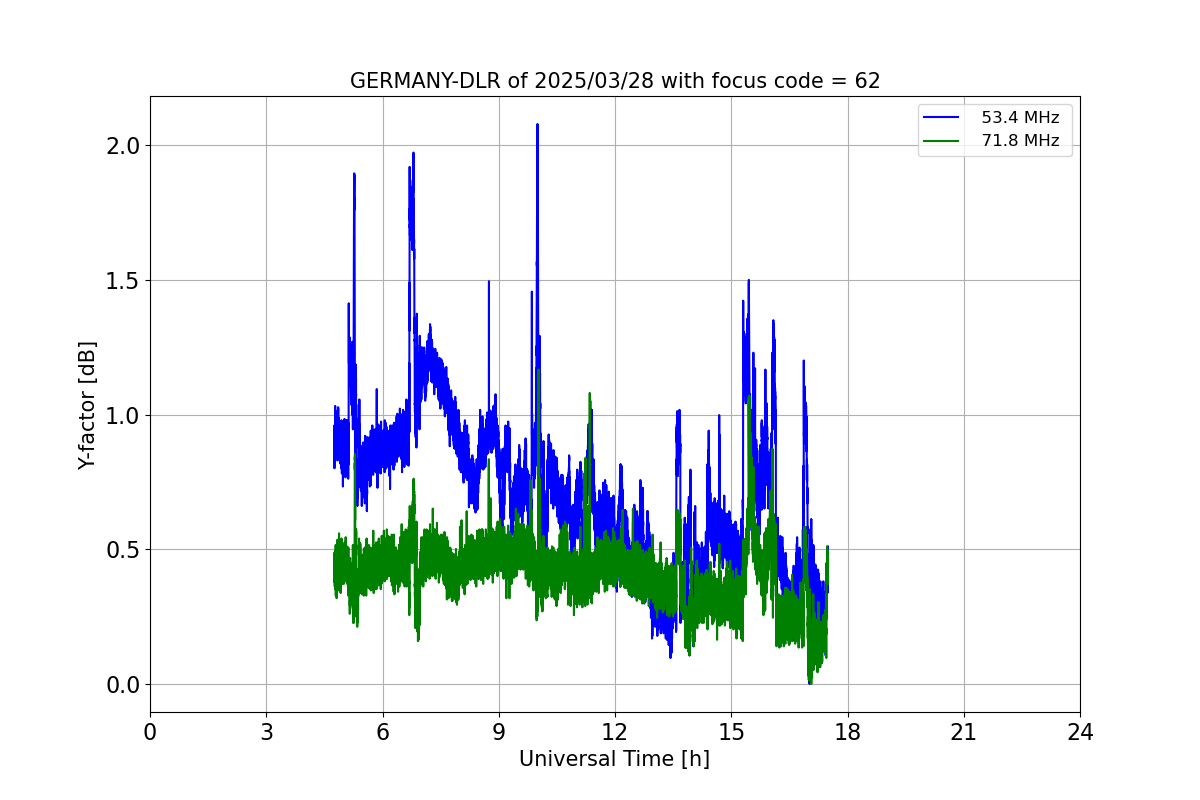Screen dimensions: 1200x800
Task: Select the 53.4 MHz legend label
Action: pyautogui.click(x=1020, y=118)
